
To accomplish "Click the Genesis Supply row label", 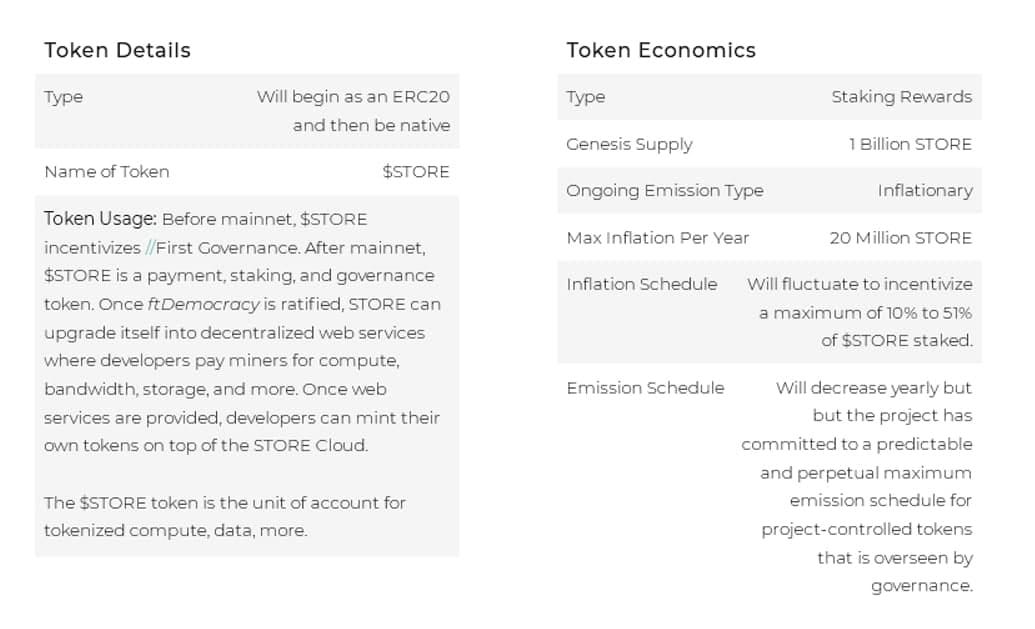I will (629, 145).
